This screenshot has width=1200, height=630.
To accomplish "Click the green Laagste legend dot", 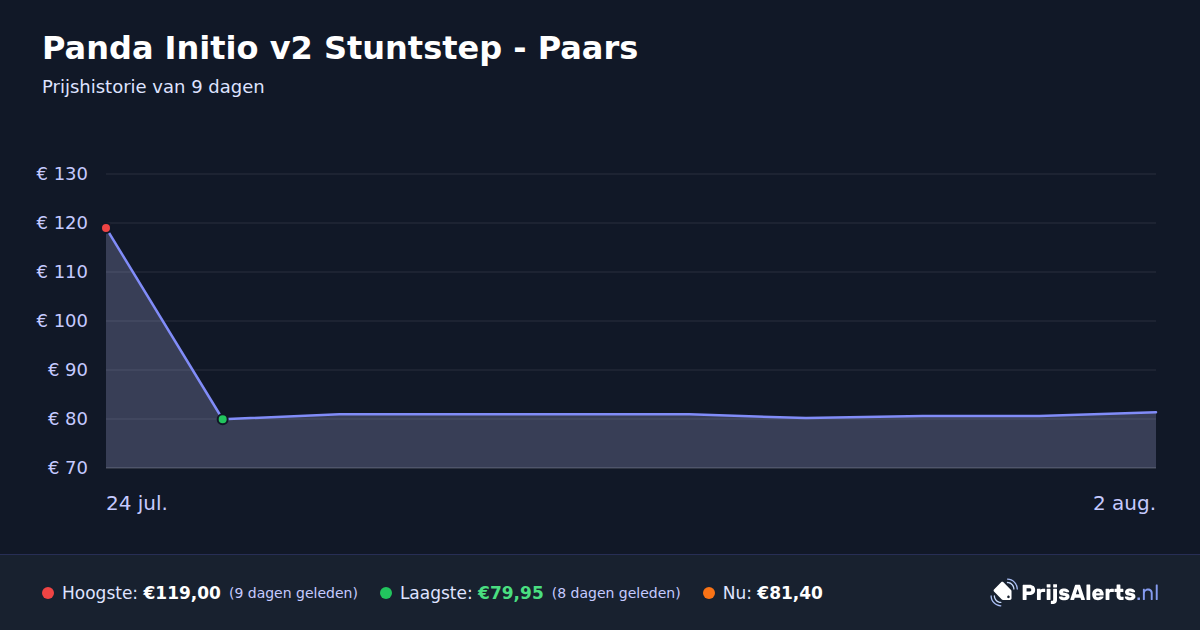I will tap(386, 593).
